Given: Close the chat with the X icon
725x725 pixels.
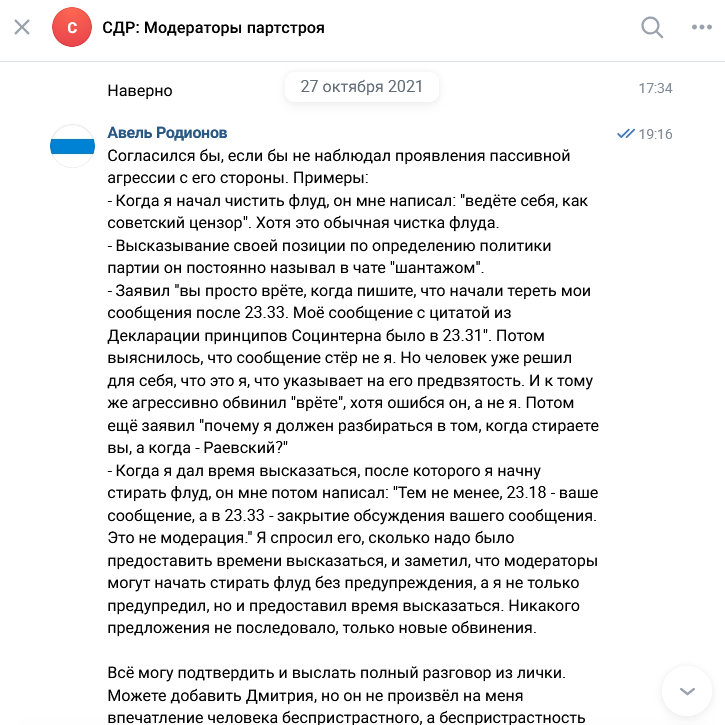Looking at the screenshot, I should pos(22,28).
